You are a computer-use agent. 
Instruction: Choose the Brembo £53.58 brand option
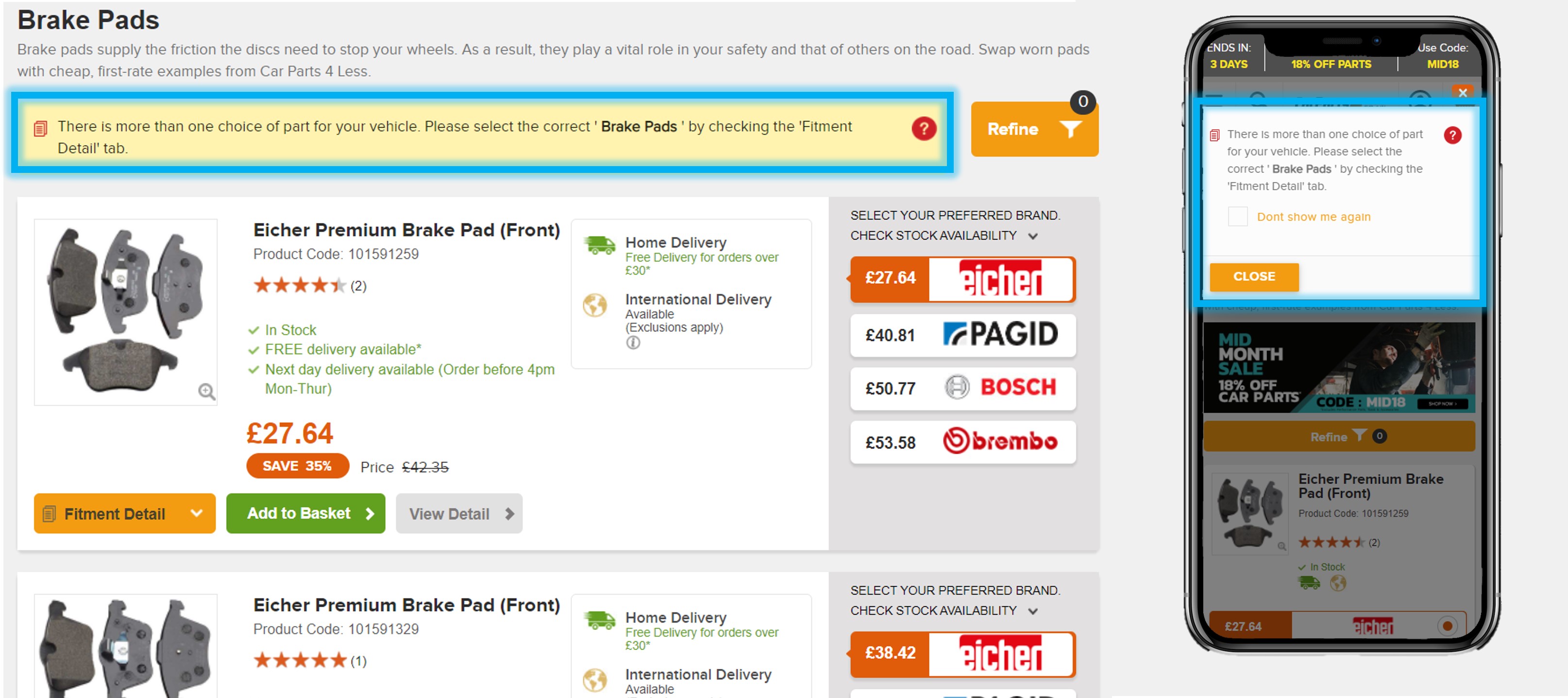(x=962, y=442)
